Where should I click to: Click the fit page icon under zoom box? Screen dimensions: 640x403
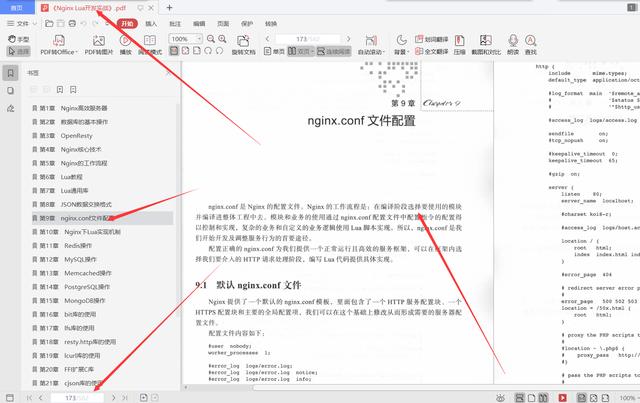(185, 51)
